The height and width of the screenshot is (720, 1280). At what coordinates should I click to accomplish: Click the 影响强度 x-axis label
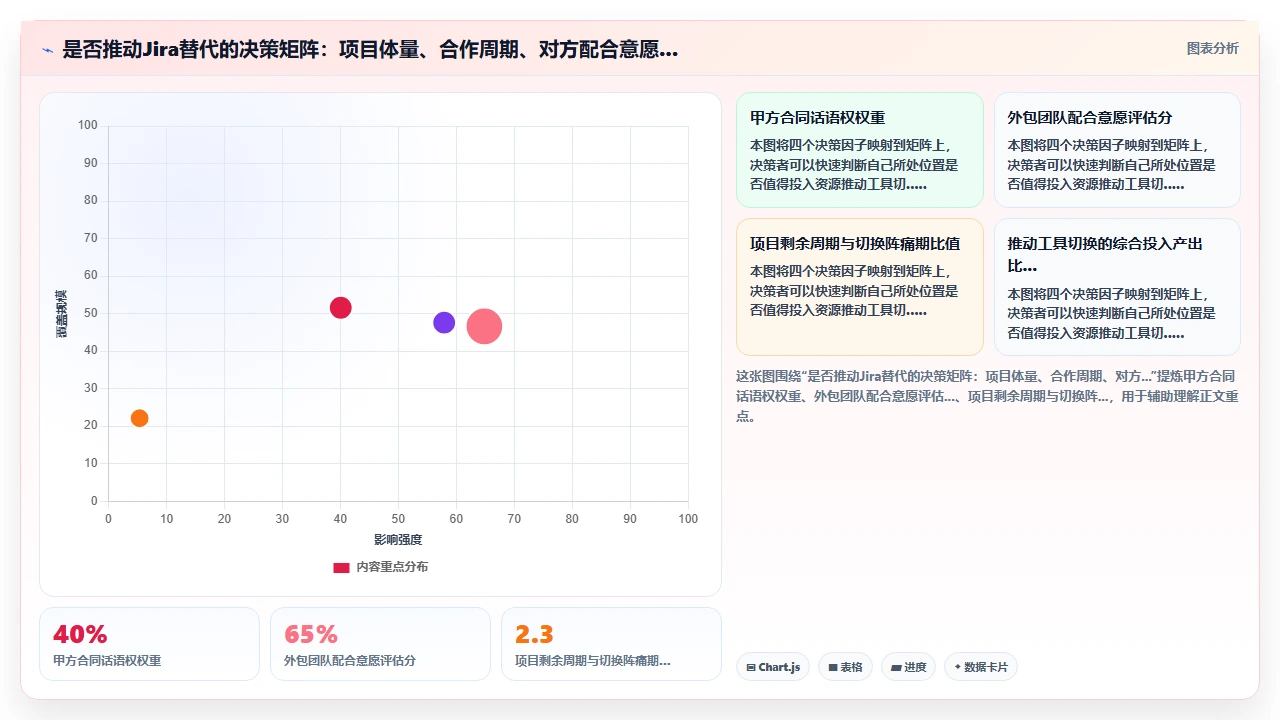pos(398,540)
